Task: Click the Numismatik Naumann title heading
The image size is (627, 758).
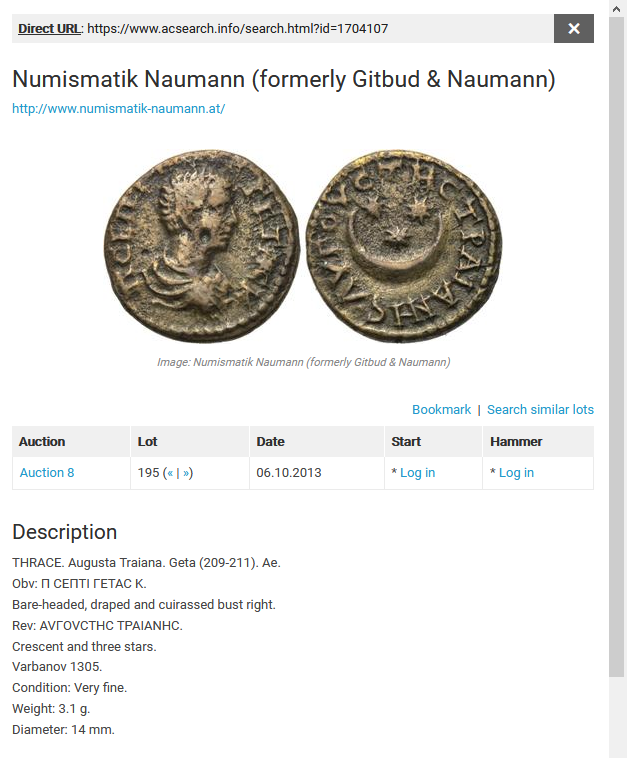Action: pyautogui.click(x=284, y=80)
